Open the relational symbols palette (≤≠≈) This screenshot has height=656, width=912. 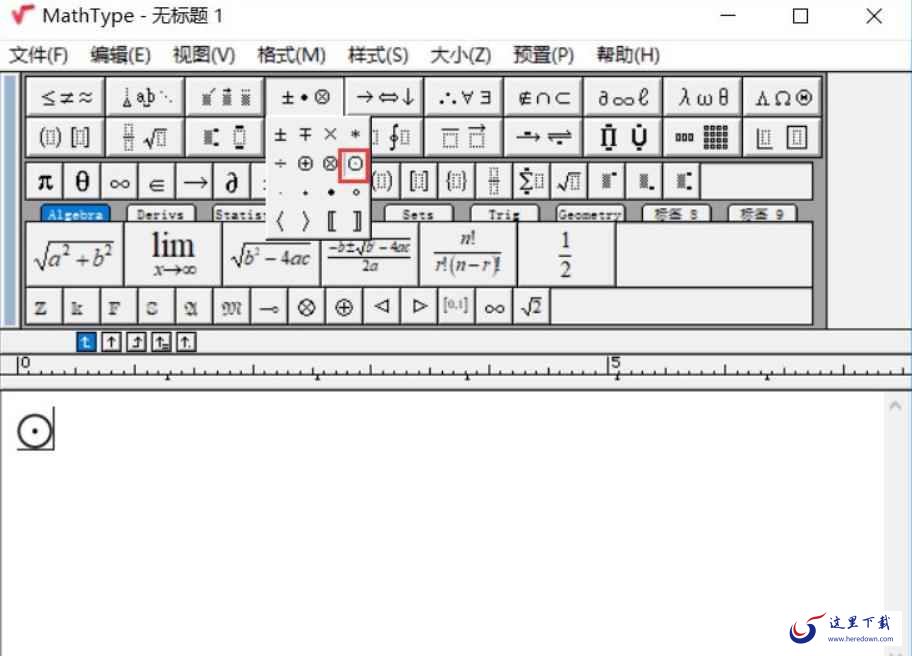(x=66, y=97)
